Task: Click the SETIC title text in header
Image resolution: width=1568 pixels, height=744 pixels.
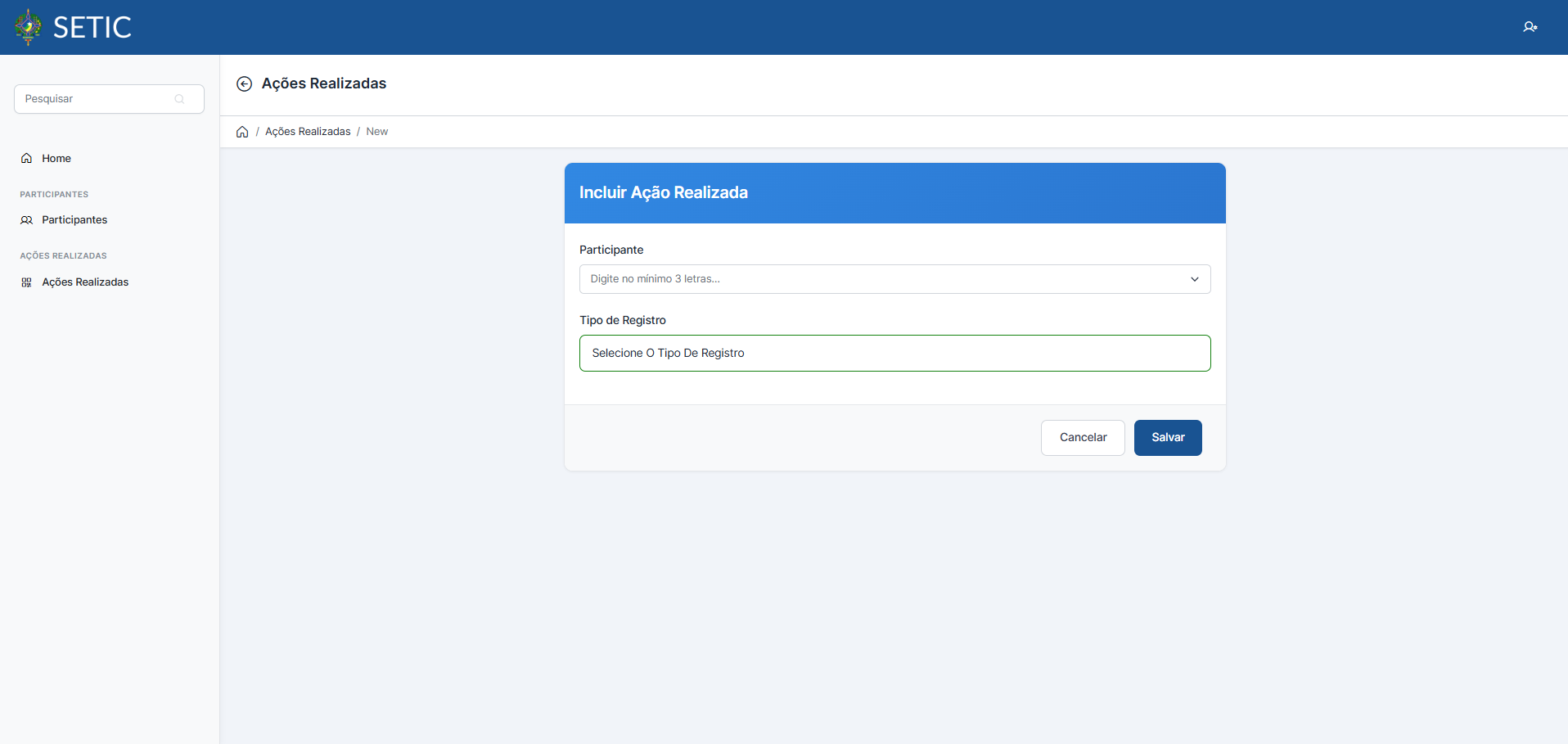Action: [x=92, y=27]
